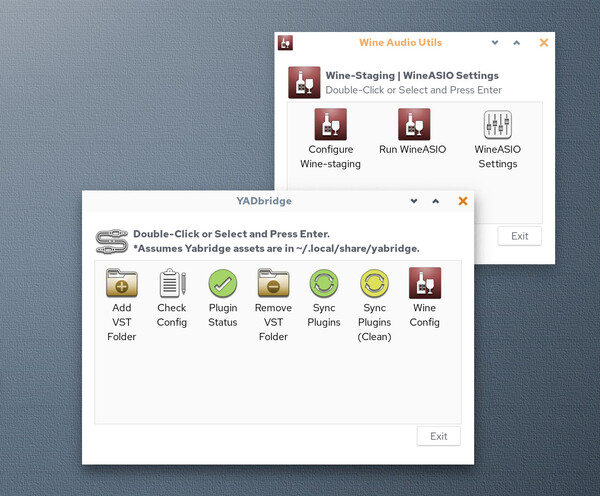Click 'Double-Click or Select and Press Enter' subtitle in Wine Audio Utils
Screen dimensions: 600x496
coord(414,90)
